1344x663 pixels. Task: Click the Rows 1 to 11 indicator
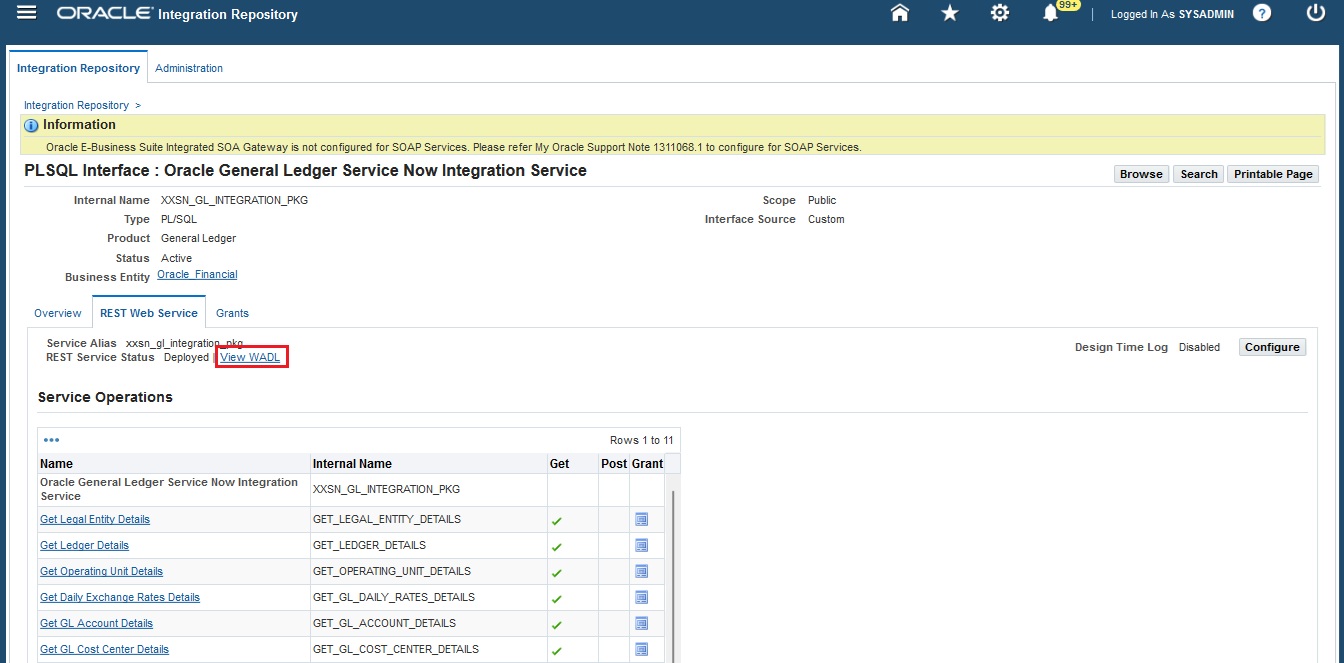tap(641, 440)
